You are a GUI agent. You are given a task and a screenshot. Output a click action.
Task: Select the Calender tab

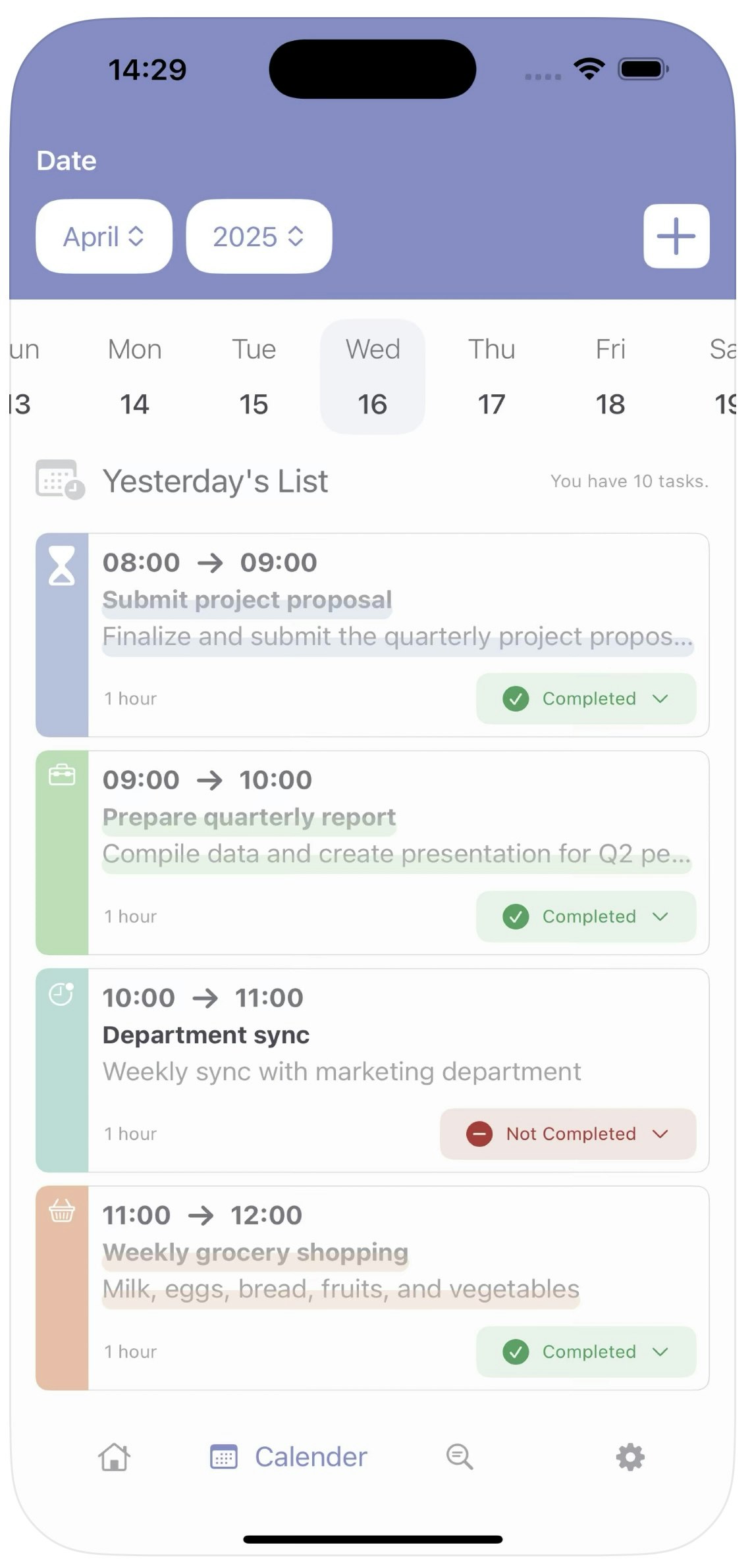(x=288, y=1457)
